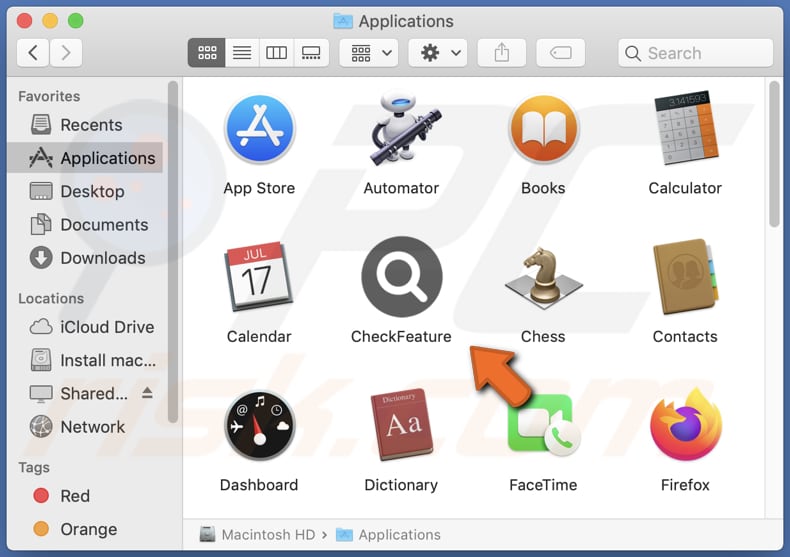The height and width of the screenshot is (557, 790).
Task: Select the CheckFeature magnifier icon
Action: click(402, 276)
